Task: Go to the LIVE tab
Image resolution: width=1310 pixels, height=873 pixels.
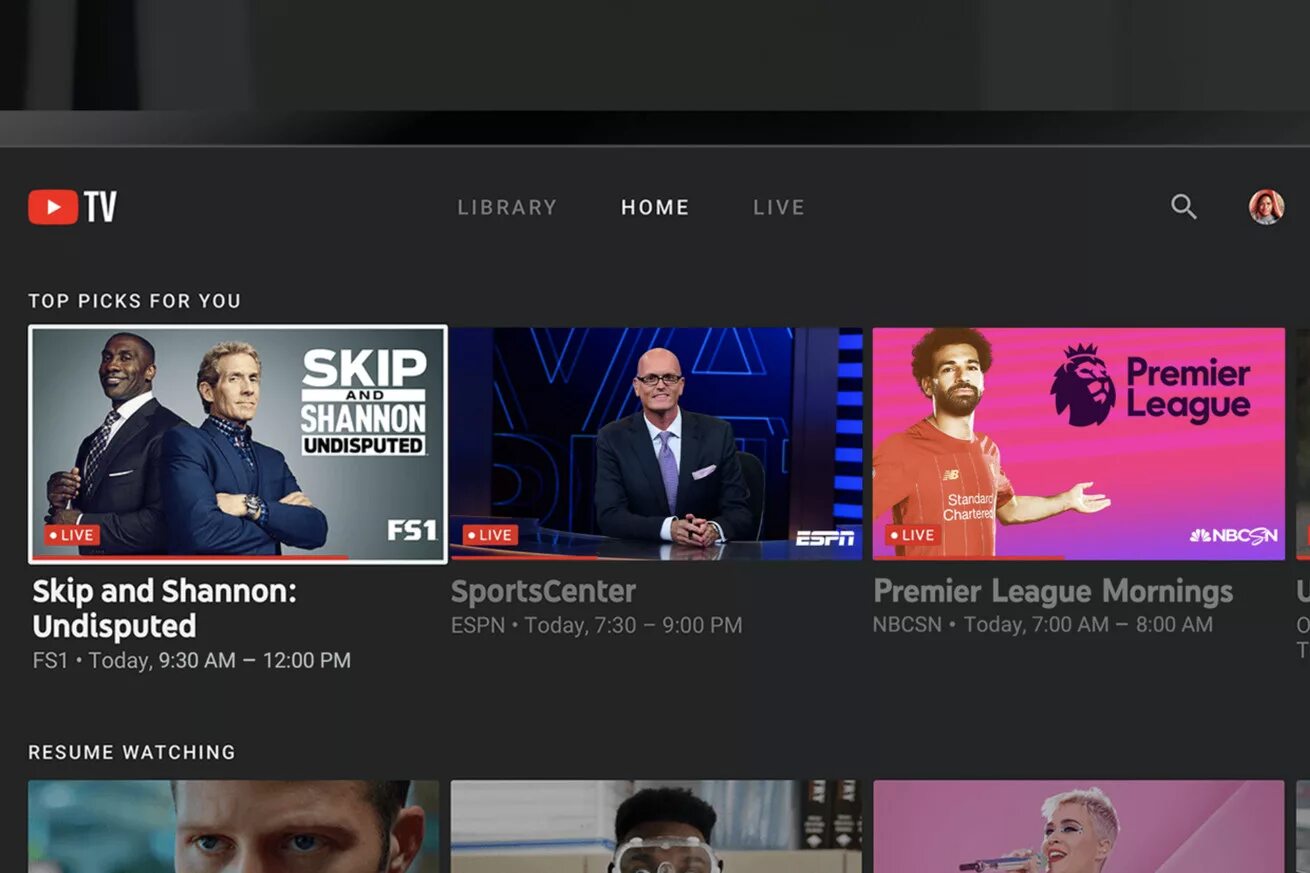Action: (x=779, y=207)
